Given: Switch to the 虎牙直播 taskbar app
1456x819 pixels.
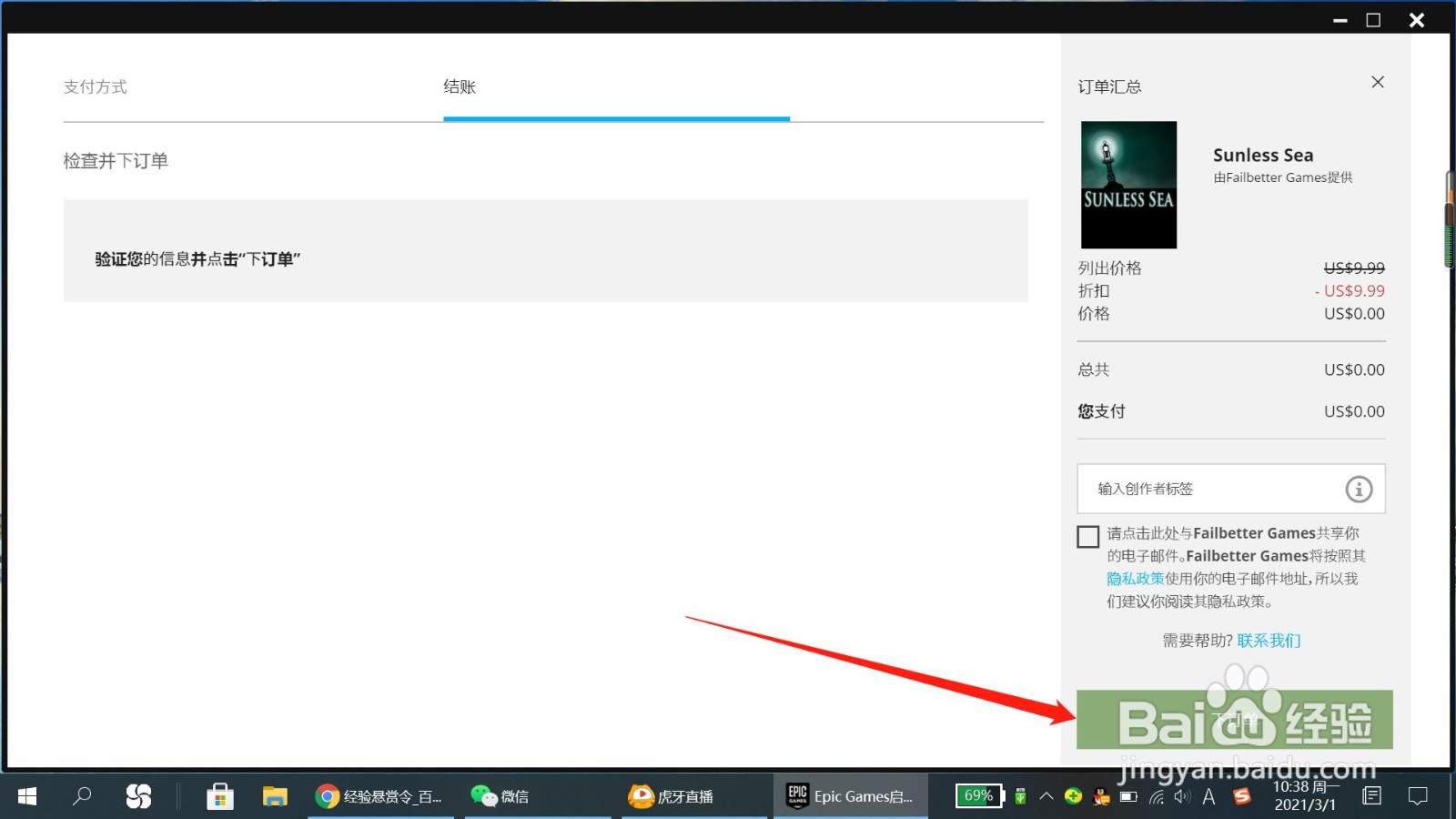Looking at the screenshot, I should click(x=693, y=796).
